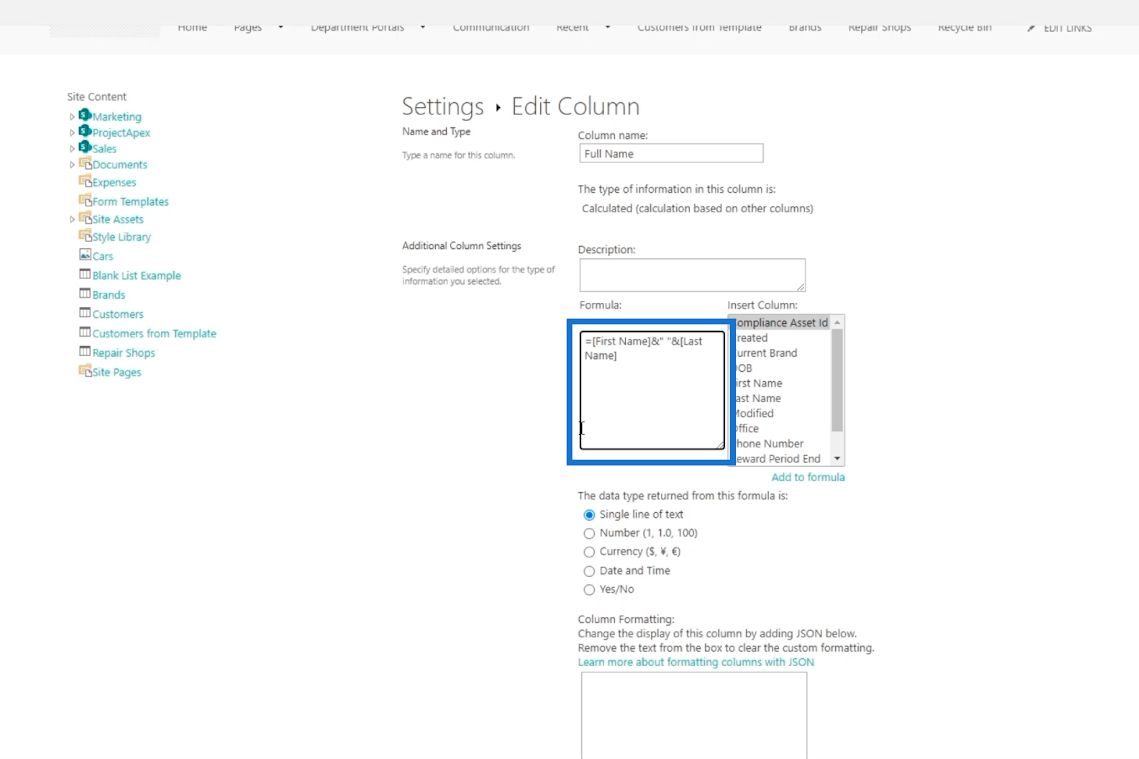Choose the Currency data type option
The height and width of the screenshot is (759, 1139).
tap(589, 552)
